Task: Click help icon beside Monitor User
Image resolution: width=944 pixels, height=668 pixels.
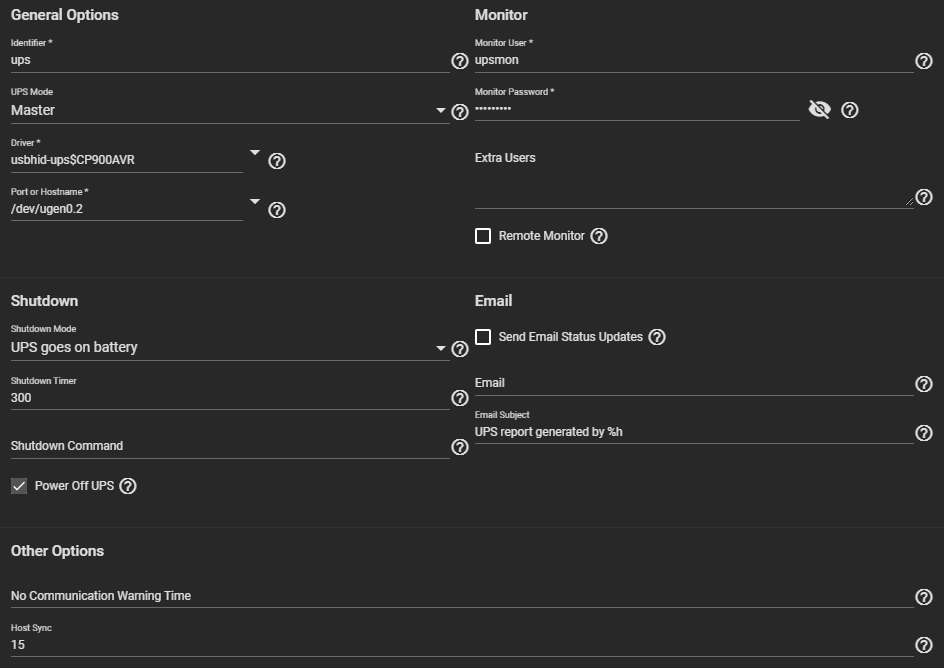Action: click(924, 61)
